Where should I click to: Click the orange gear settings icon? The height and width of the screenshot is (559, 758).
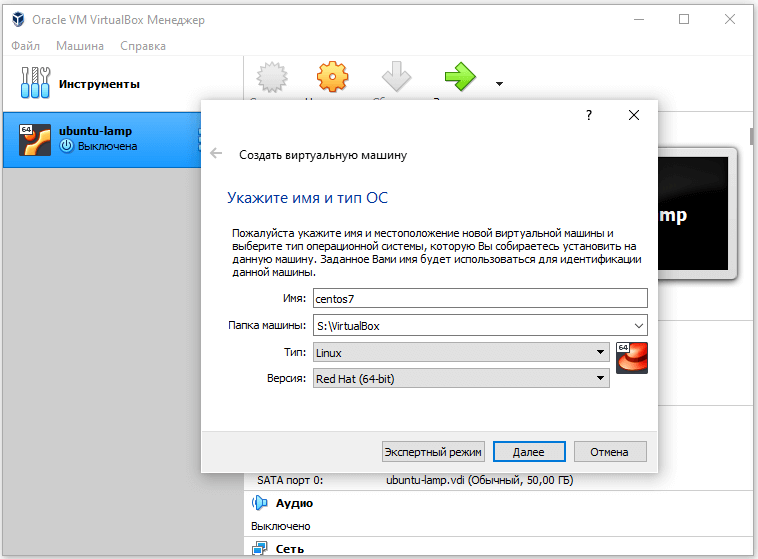[x=333, y=76]
